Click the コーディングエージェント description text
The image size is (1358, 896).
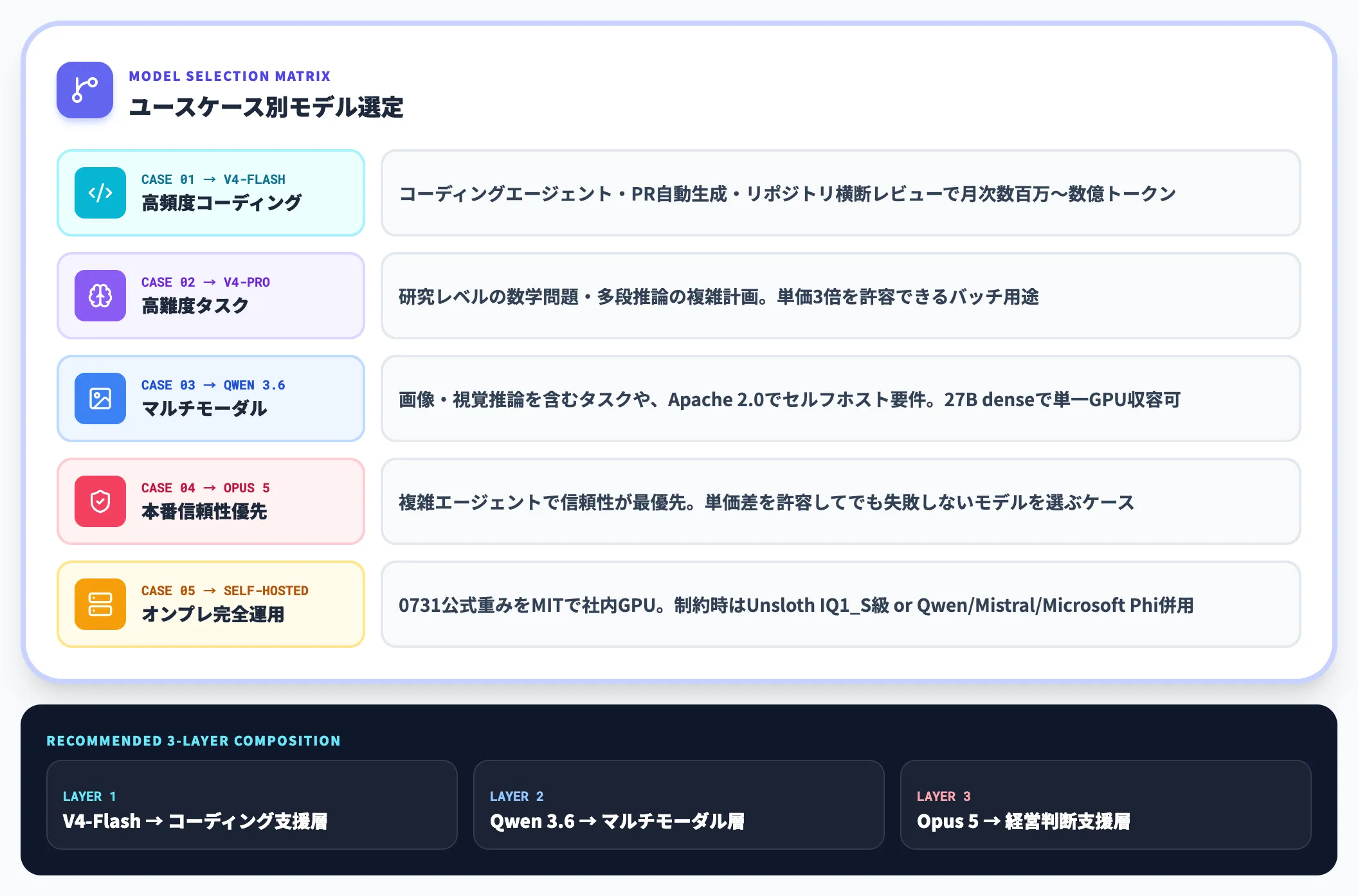(788, 193)
